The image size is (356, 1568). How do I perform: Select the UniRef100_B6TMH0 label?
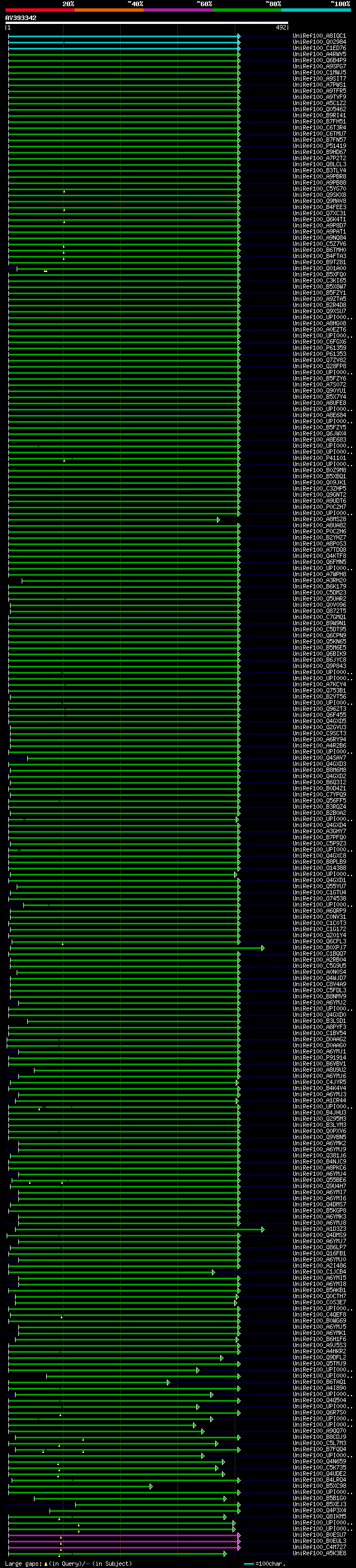click(x=319, y=250)
